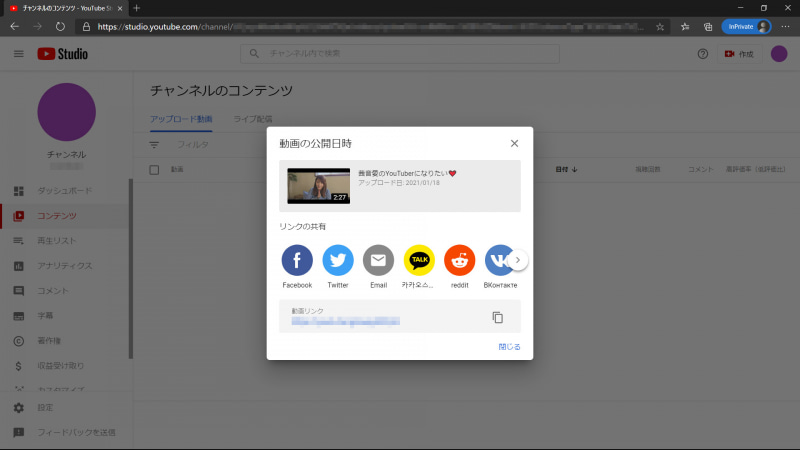The image size is (800, 450).
Task: Click the 視聴回数 column header
Action: pos(647,169)
